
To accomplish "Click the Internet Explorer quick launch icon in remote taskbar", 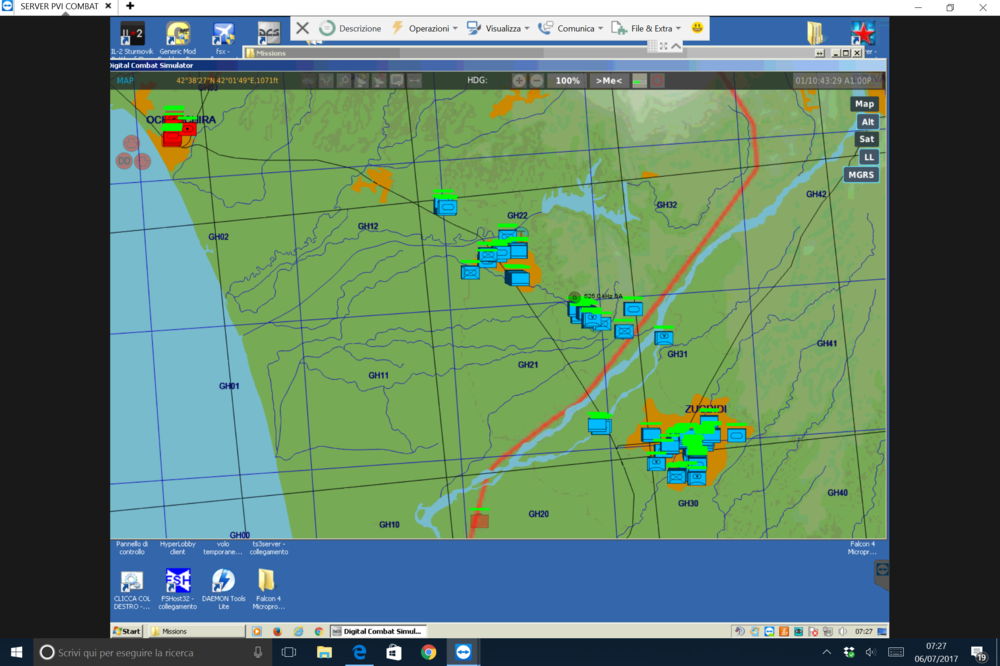I will click(x=298, y=632).
